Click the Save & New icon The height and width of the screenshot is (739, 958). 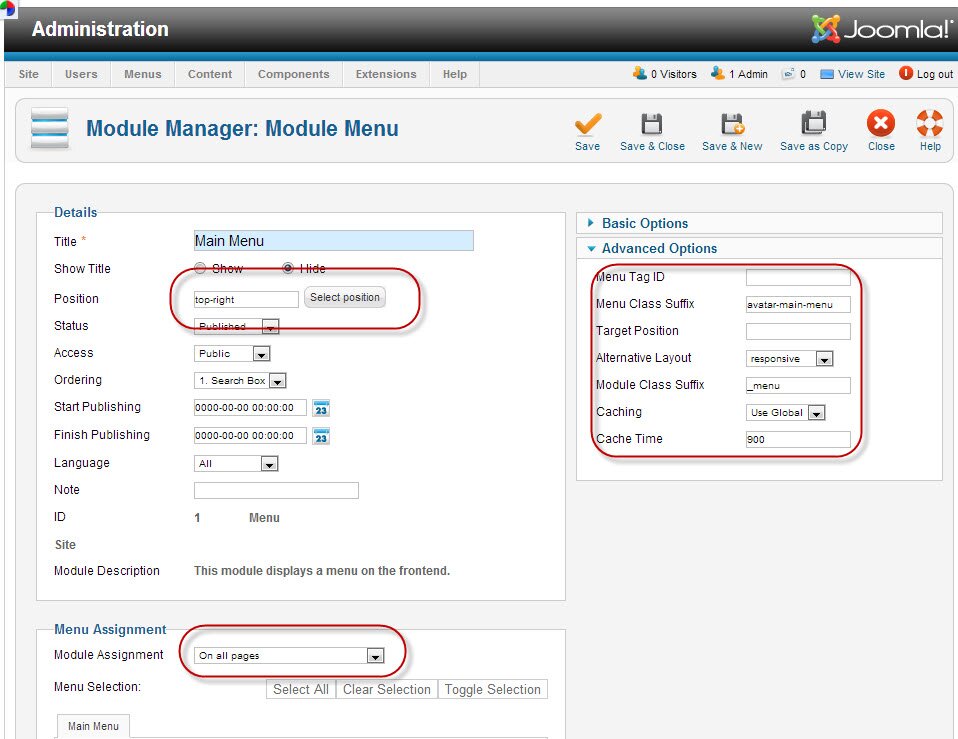[x=732, y=124]
